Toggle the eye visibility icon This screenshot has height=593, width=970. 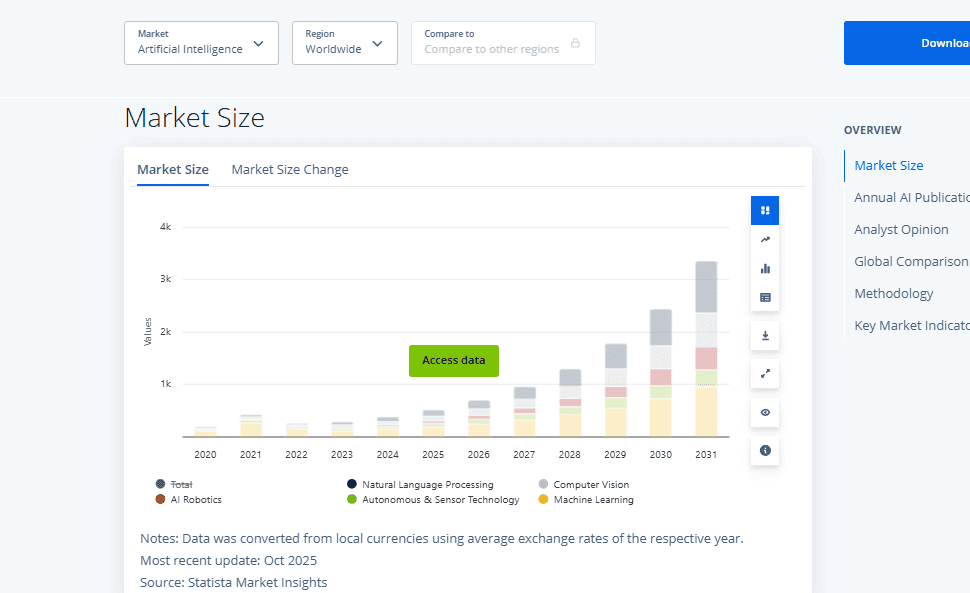(765, 412)
